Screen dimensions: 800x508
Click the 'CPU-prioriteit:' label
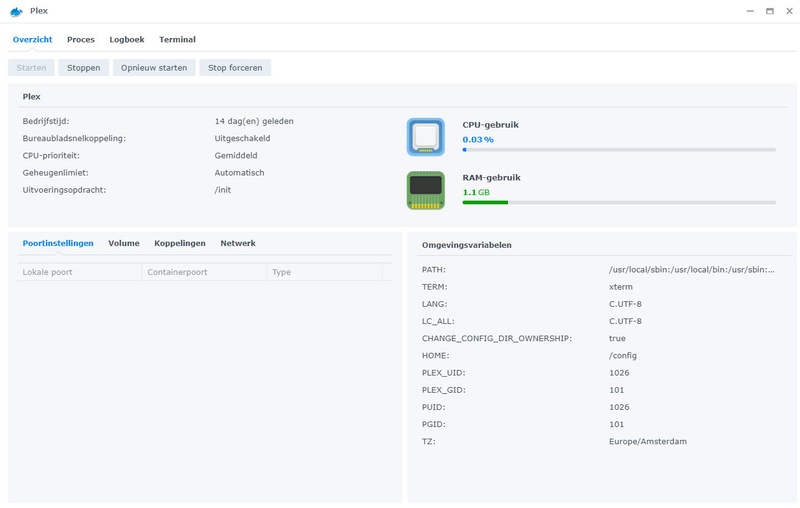51,156
